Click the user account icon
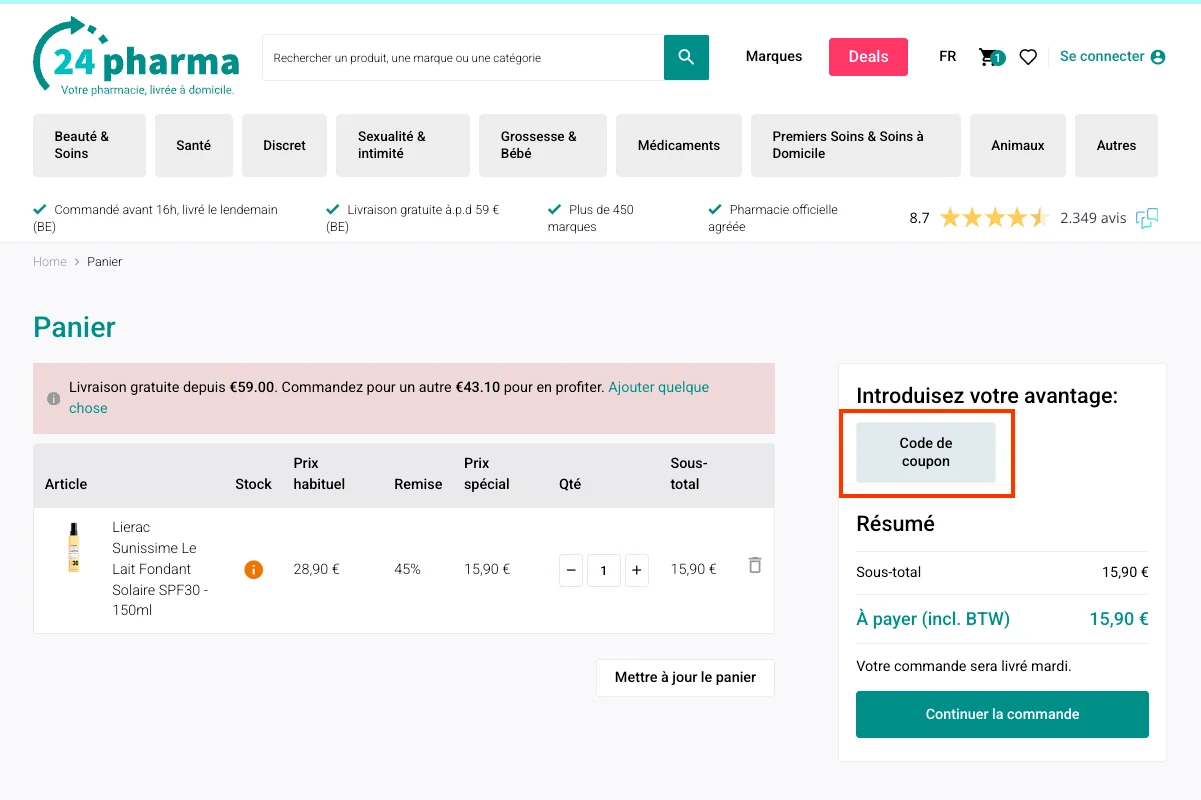1201x800 pixels. (1158, 57)
